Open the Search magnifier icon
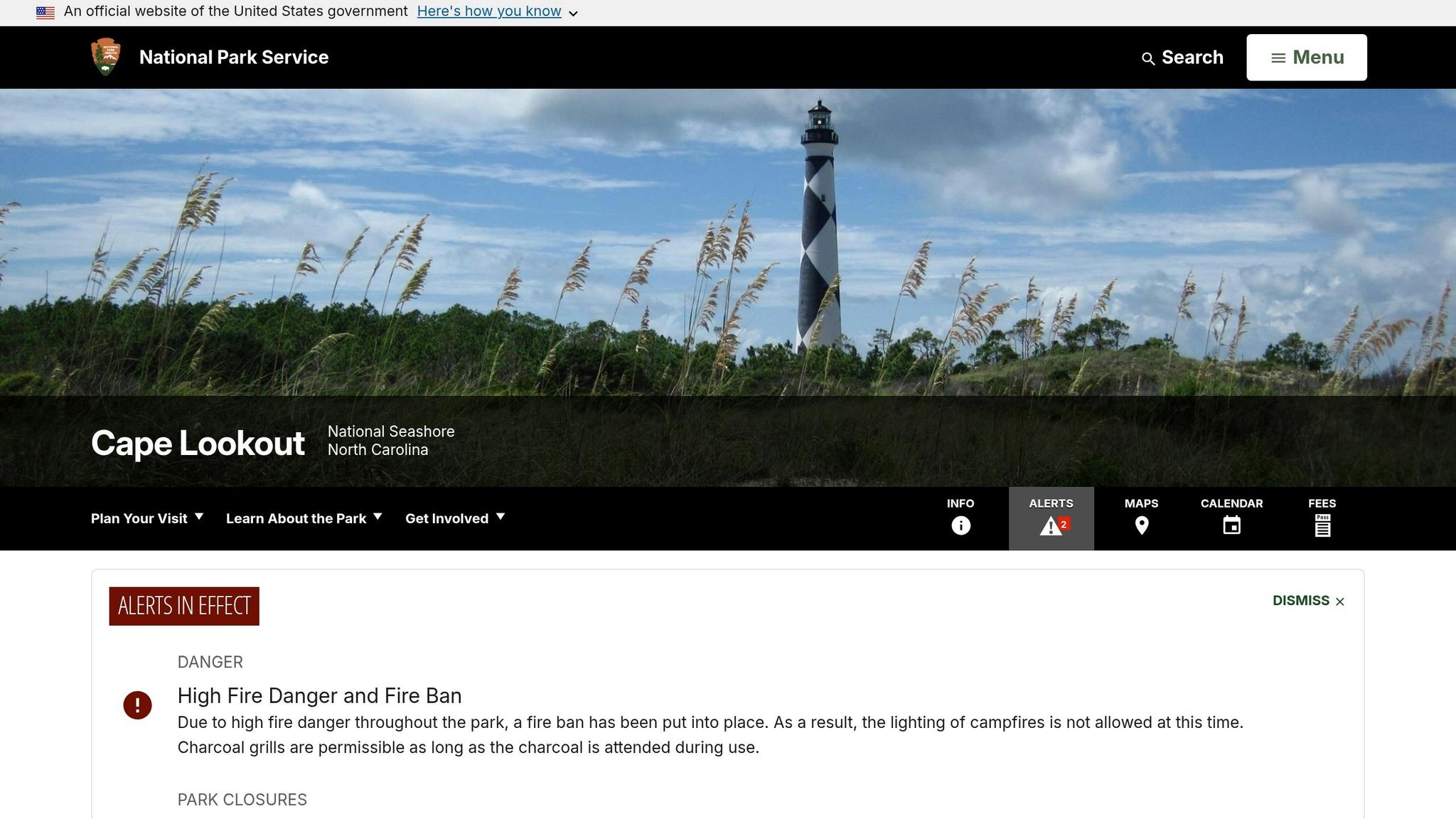Screen dimensions: 1456x819 pyautogui.click(x=1147, y=58)
